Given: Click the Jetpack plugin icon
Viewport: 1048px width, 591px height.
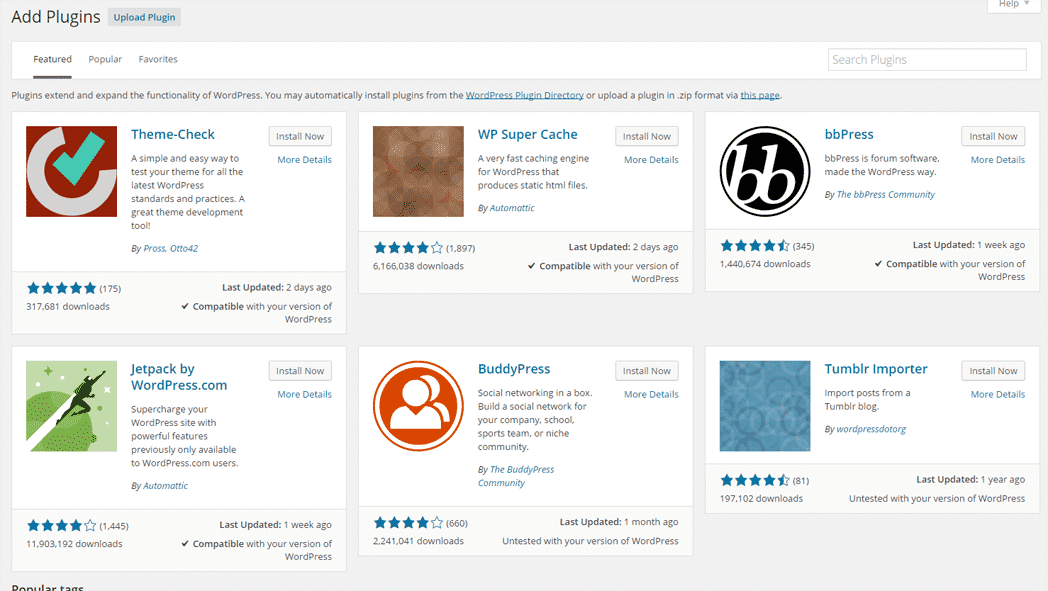Looking at the screenshot, I should point(72,406).
